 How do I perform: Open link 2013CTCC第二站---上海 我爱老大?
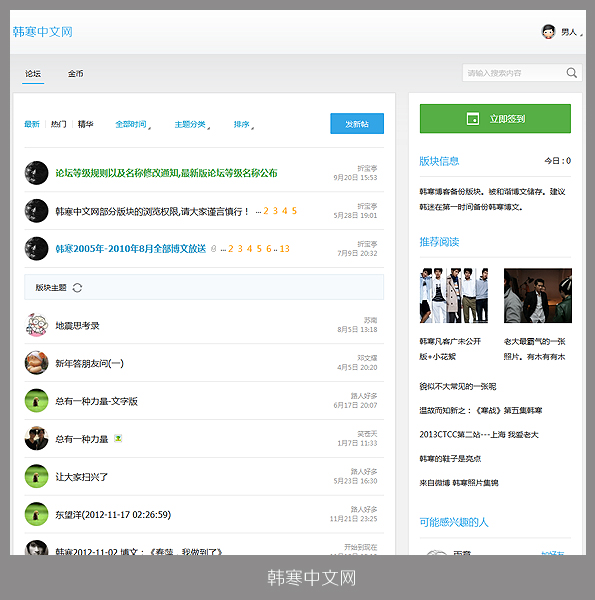tap(479, 435)
